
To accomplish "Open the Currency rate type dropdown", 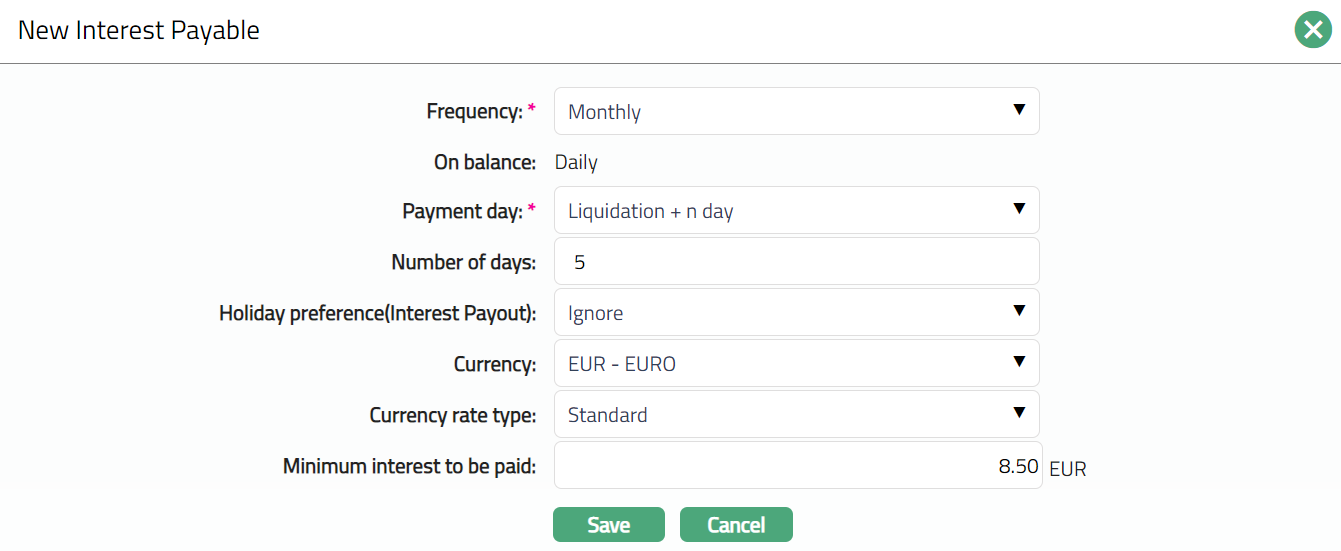I will [796, 415].
